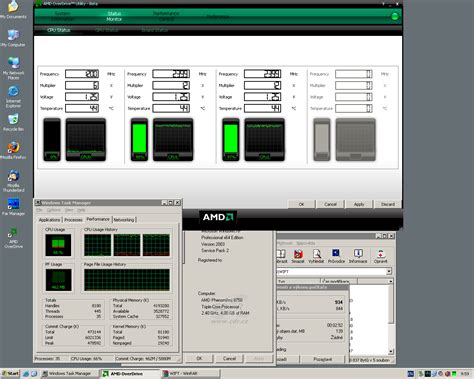Open WinRAR Průvodce (wizard) toolbar icon
Viewport: 474px width, 379px height.
click(336, 256)
